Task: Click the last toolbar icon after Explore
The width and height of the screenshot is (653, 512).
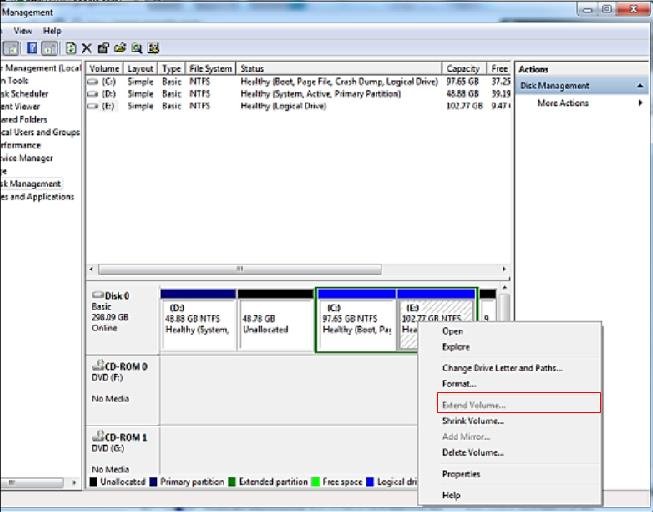Action: pos(153,48)
